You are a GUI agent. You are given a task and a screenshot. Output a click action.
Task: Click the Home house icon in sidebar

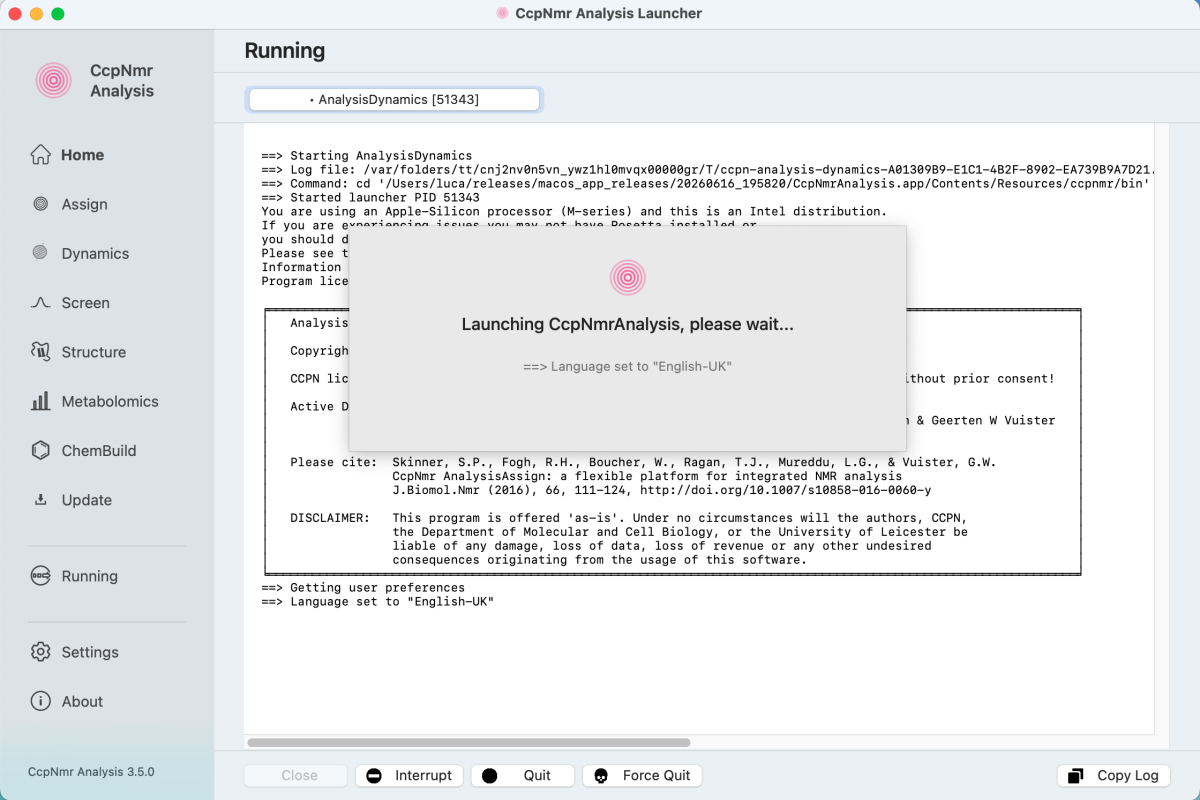pos(40,155)
